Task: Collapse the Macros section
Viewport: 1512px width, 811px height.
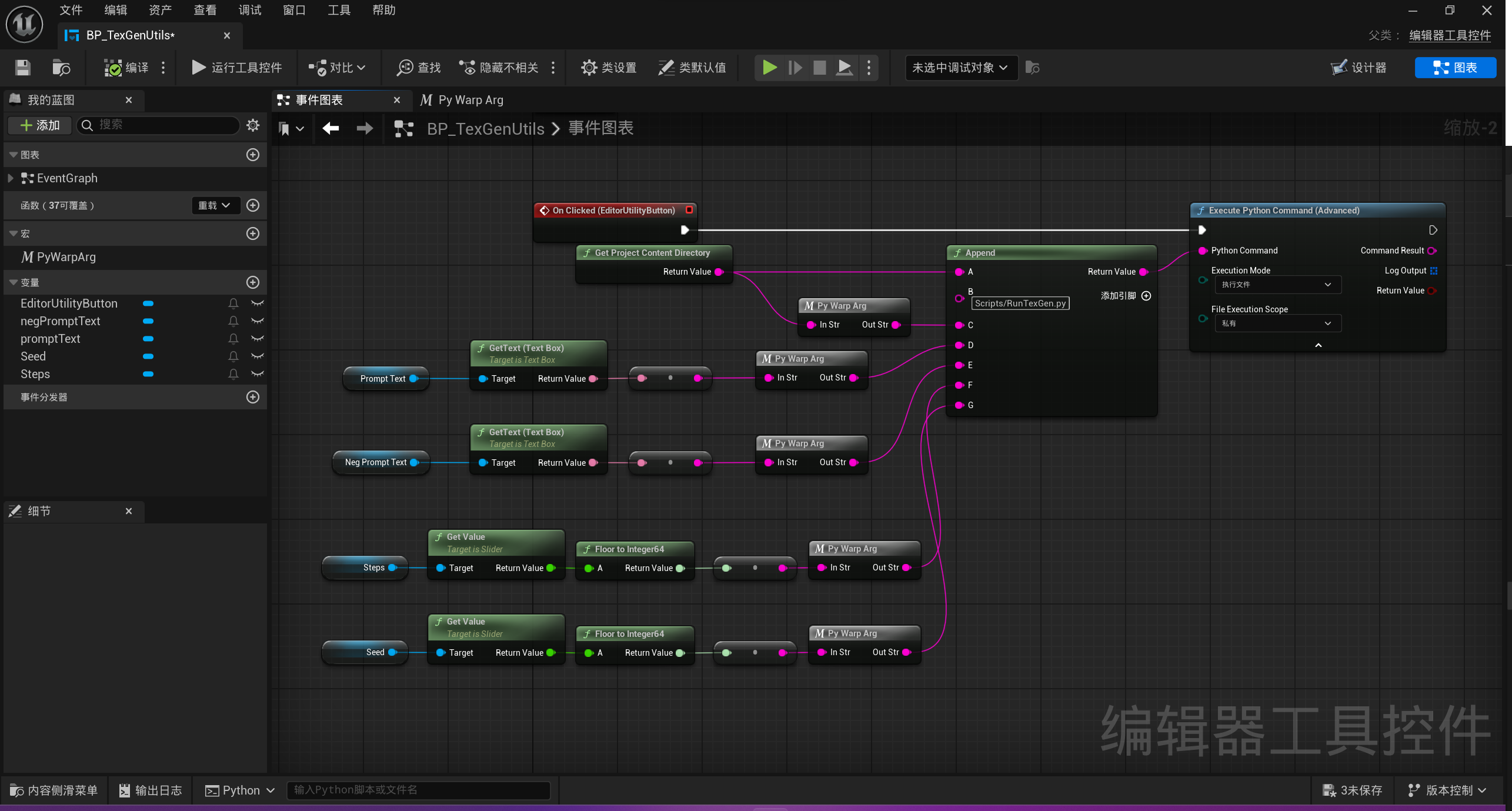Action: point(14,233)
